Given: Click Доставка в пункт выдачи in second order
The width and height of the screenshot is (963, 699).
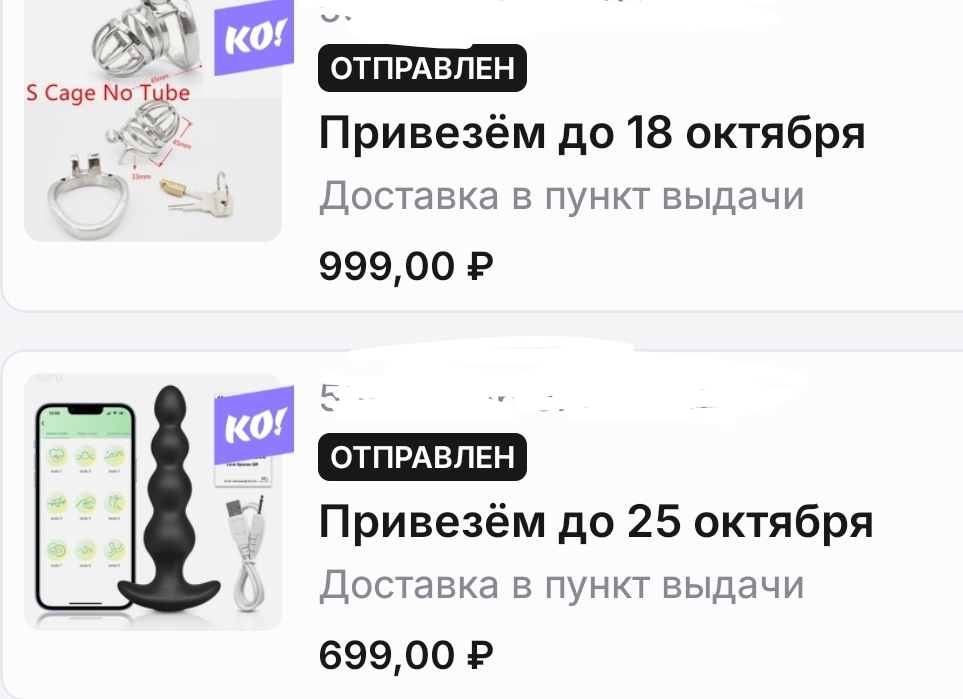Looking at the screenshot, I should [561, 585].
